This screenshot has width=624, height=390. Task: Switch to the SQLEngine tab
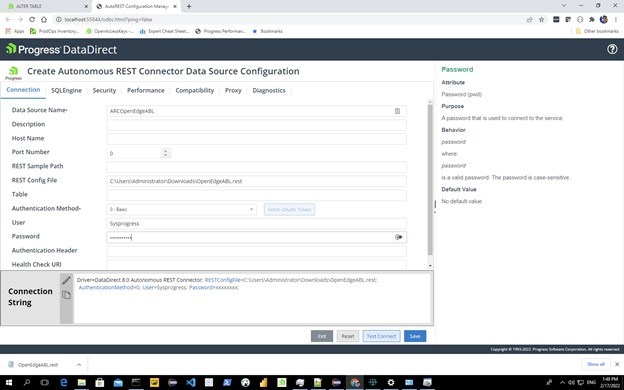66,90
